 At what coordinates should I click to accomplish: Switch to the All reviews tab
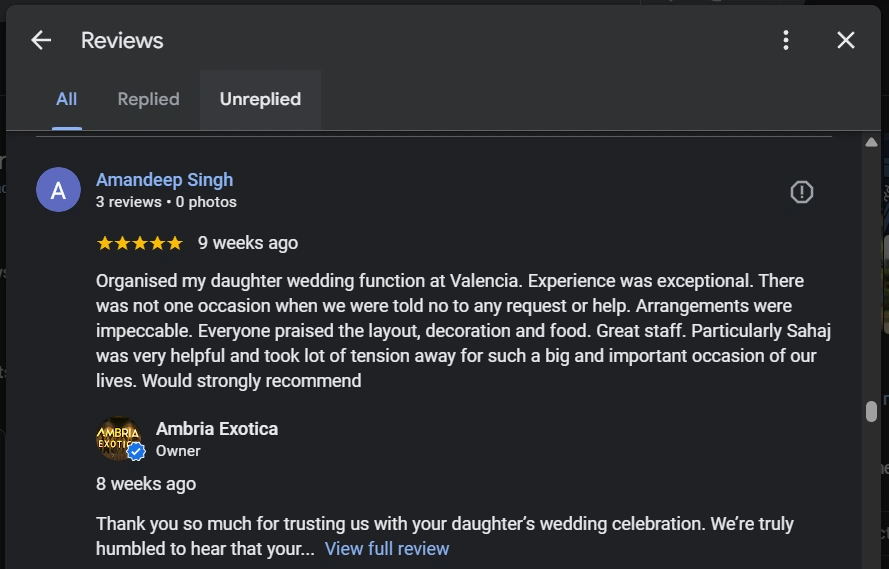tap(66, 99)
